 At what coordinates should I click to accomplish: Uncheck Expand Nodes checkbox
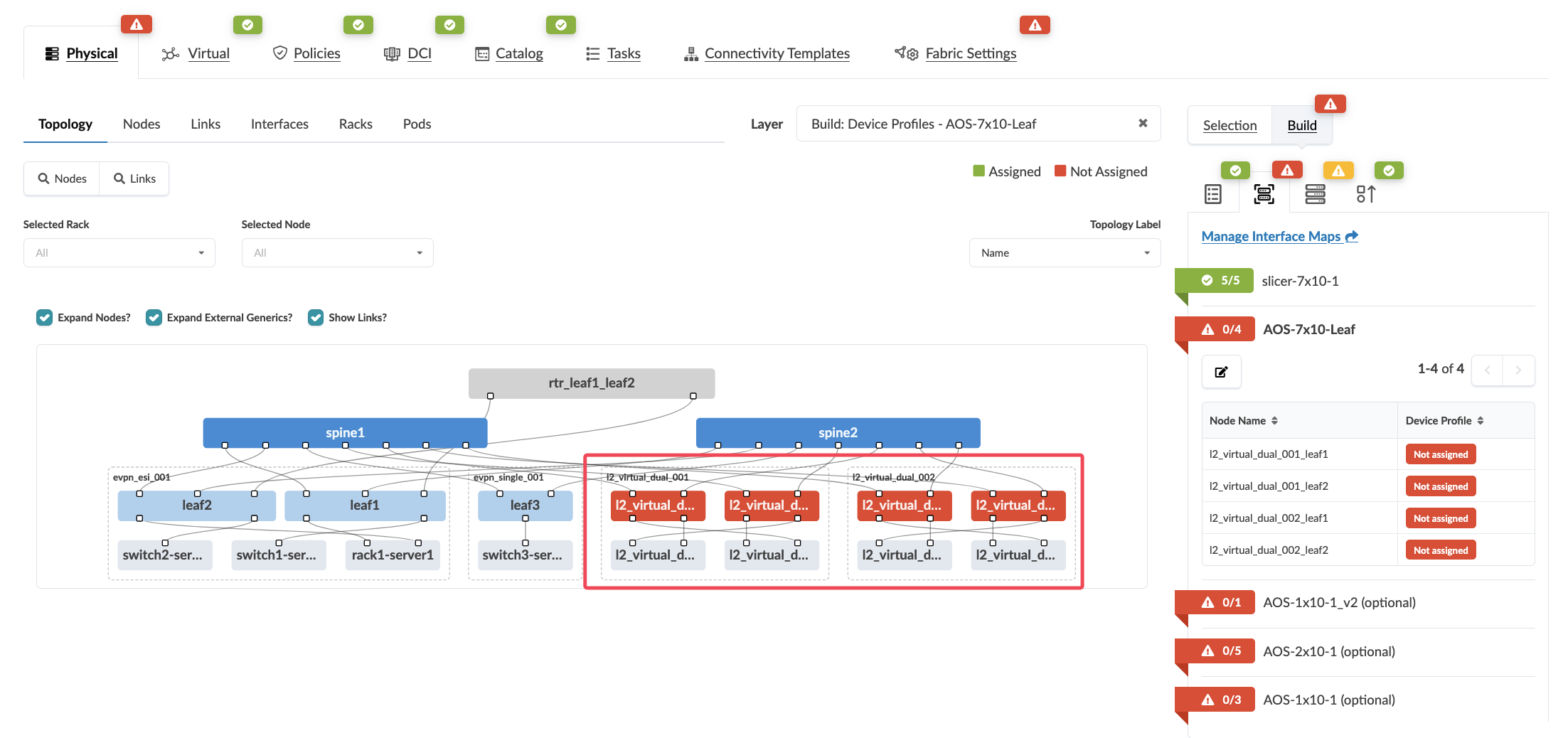(45, 318)
